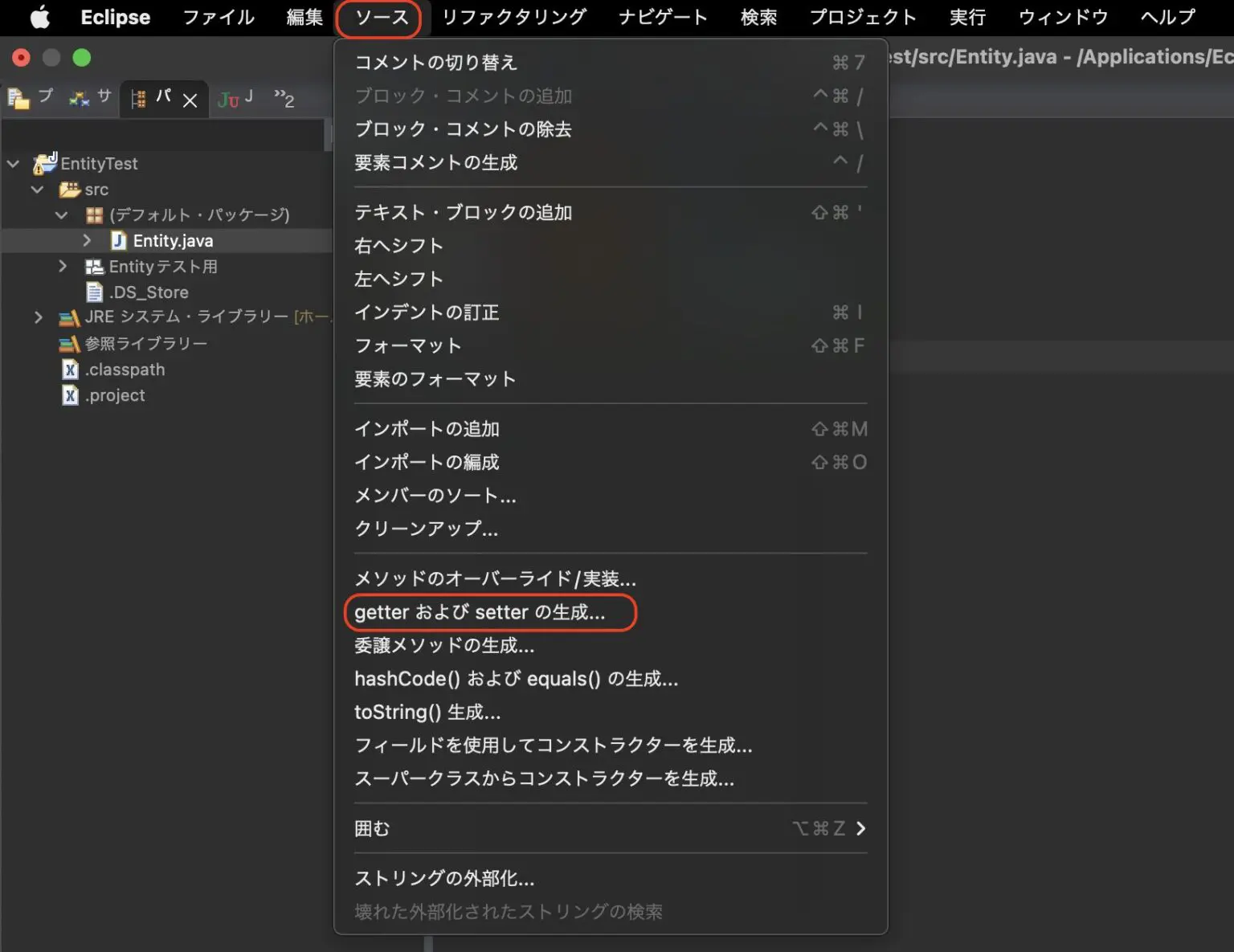The width and height of the screenshot is (1234, 952).
Task: Click the JRE System Library icon
Action: pyautogui.click(x=69, y=317)
